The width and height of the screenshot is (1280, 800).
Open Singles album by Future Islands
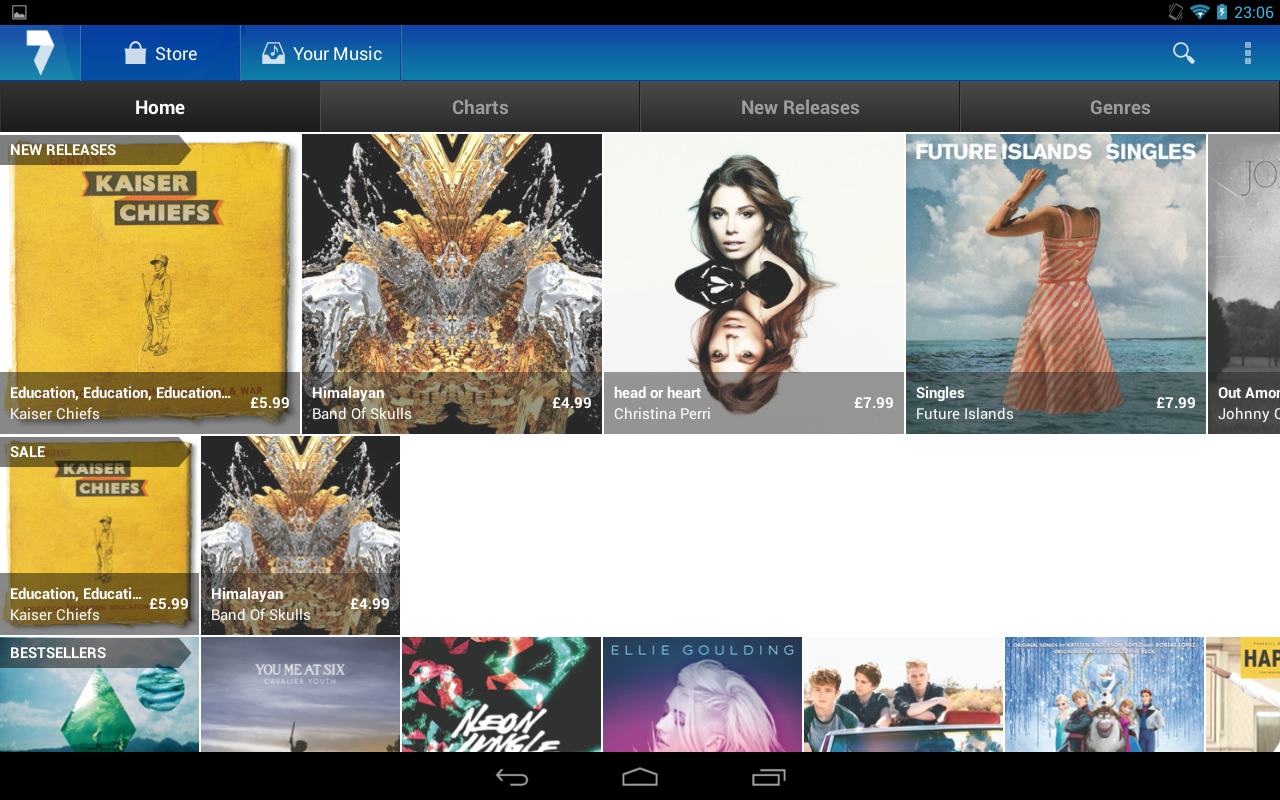1056,284
